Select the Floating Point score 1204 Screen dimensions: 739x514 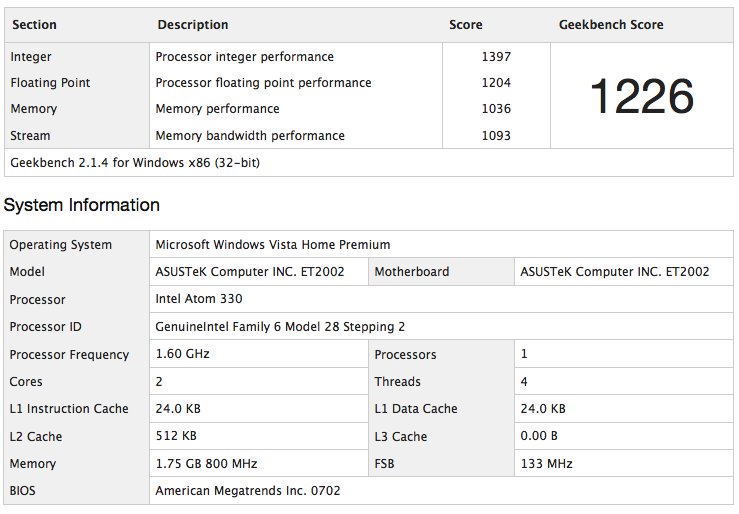(x=496, y=83)
